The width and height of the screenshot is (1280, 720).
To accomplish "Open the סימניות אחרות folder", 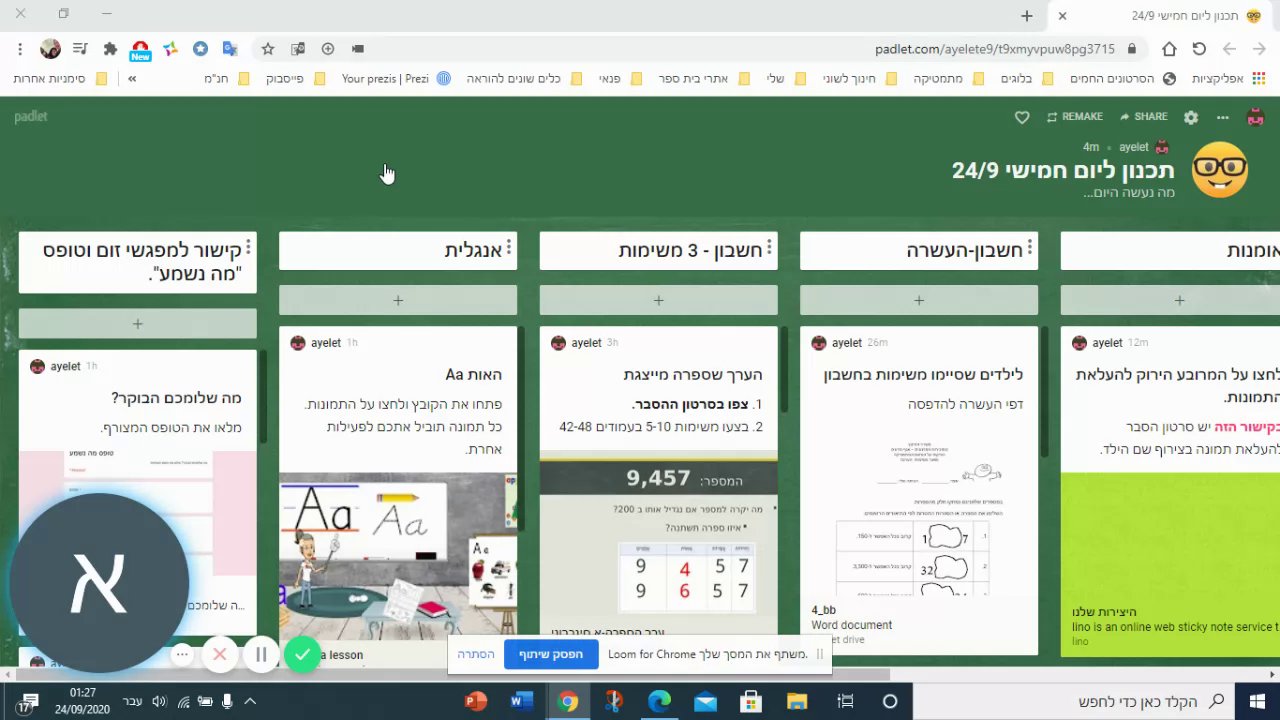I will pos(61,78).
